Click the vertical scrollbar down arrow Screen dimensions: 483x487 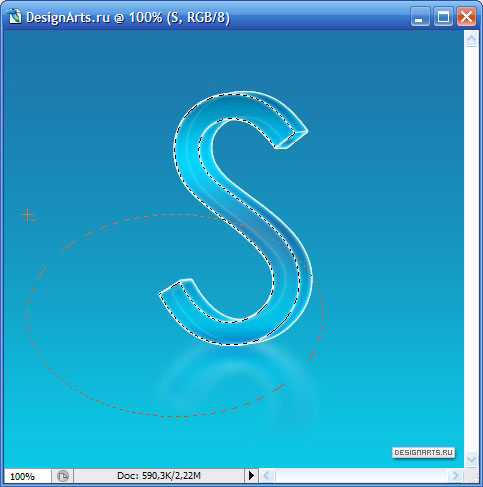[x=471, y=460]
